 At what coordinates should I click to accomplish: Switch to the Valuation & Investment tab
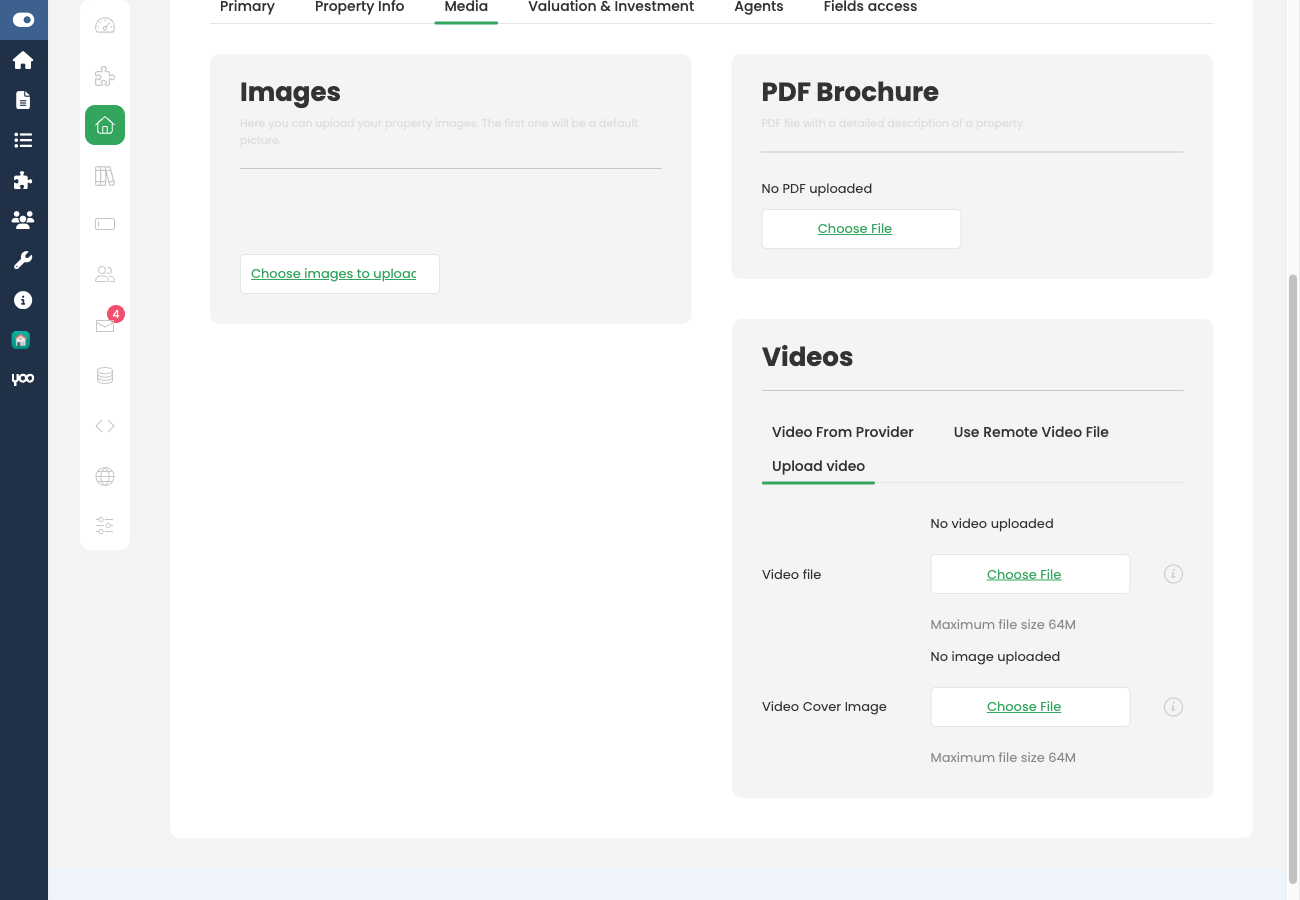tap(610, 7)
